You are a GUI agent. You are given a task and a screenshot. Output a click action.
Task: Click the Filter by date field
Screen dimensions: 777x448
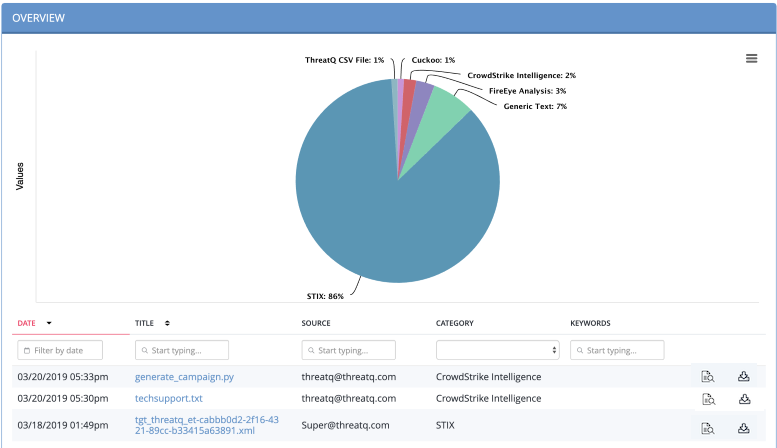tap(60, 350)
